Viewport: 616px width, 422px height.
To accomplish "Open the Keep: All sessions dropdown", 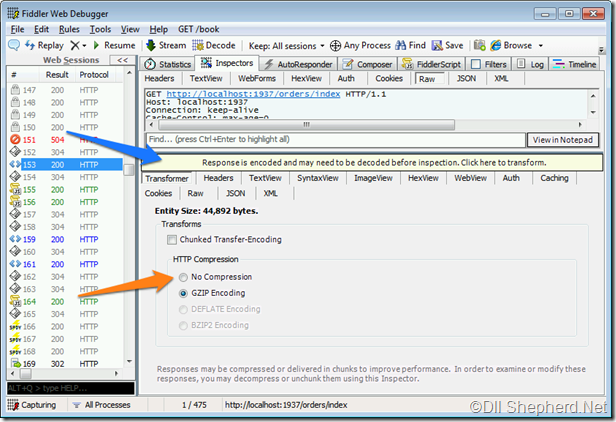I will pos(286,46).
